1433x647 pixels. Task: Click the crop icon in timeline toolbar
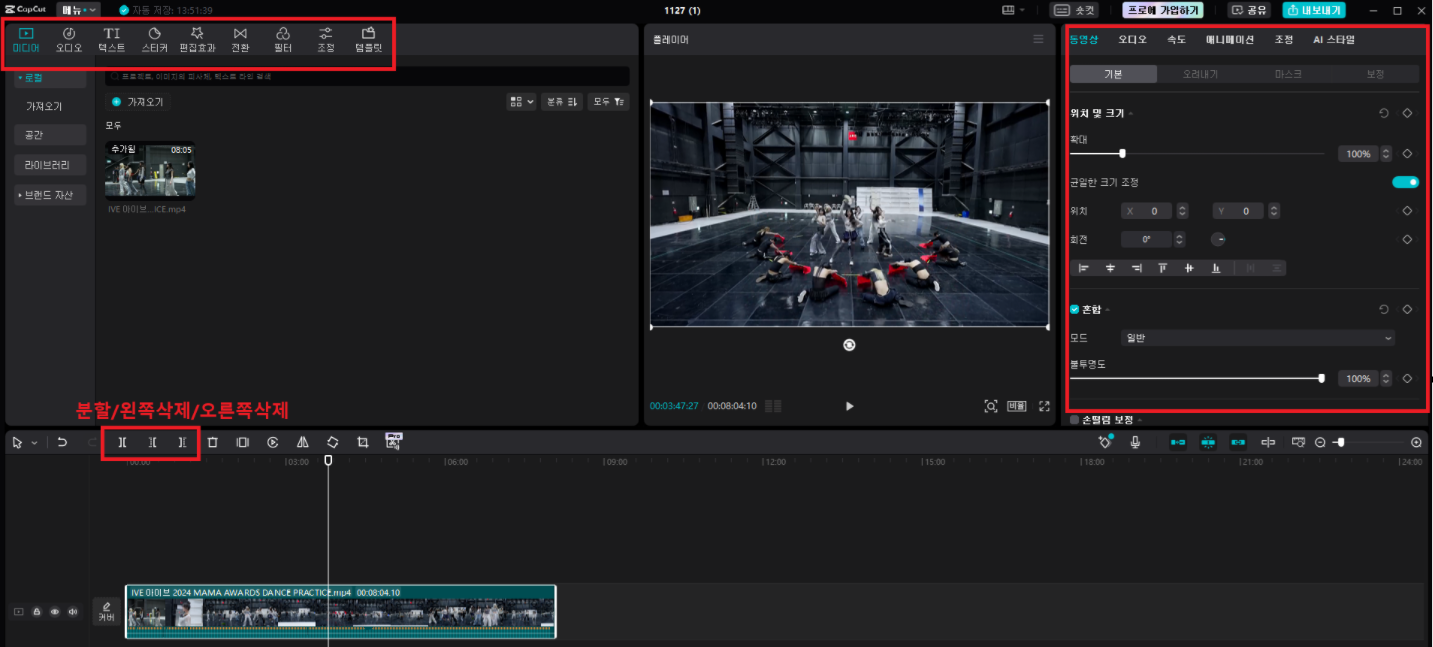(363, 441)
